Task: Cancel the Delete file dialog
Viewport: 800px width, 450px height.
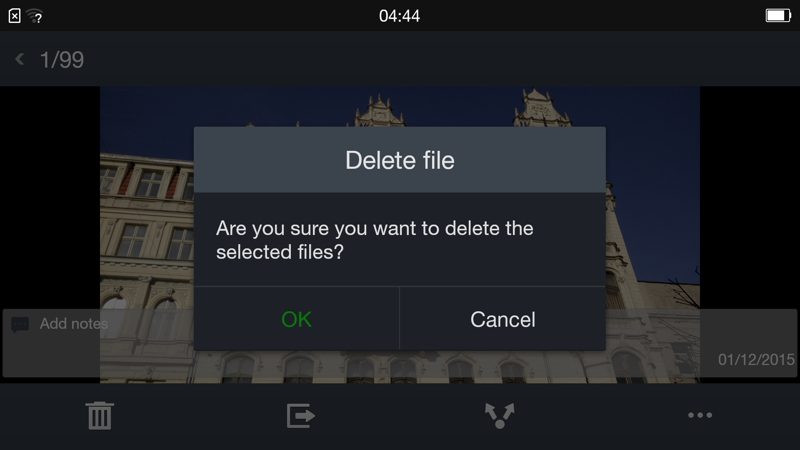Action: [x=503, y=319]
